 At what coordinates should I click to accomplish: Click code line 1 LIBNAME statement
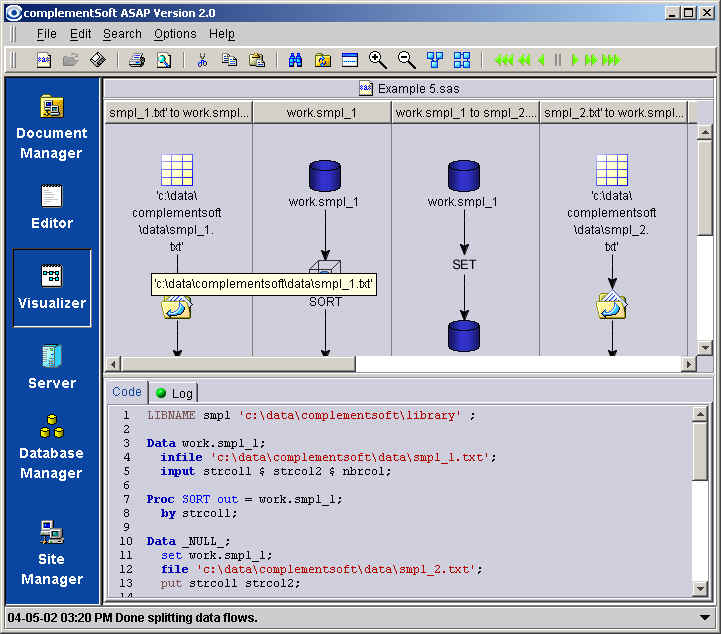tap(311, 415)
